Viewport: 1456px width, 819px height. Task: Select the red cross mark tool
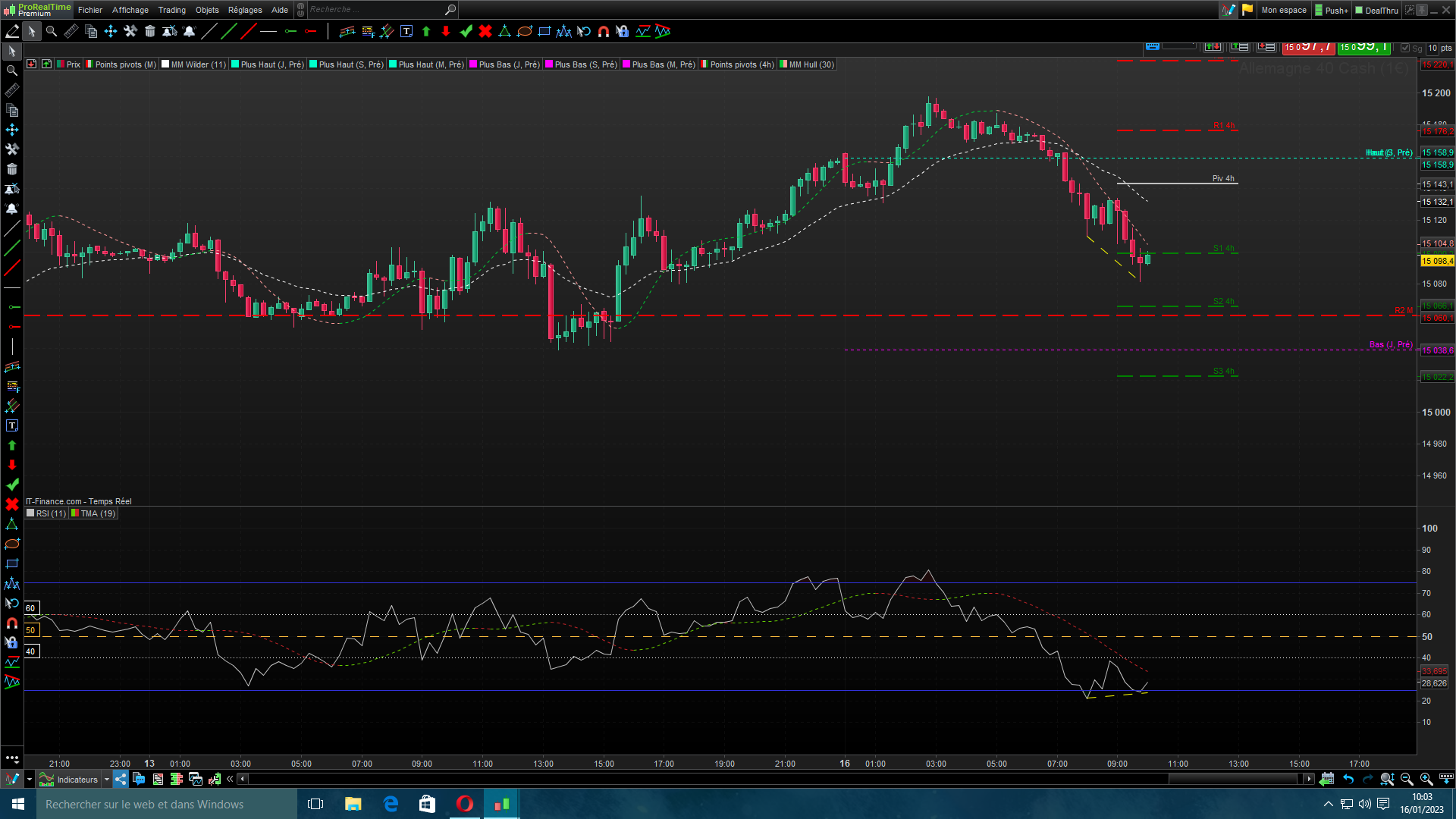[x=485, y=31]
